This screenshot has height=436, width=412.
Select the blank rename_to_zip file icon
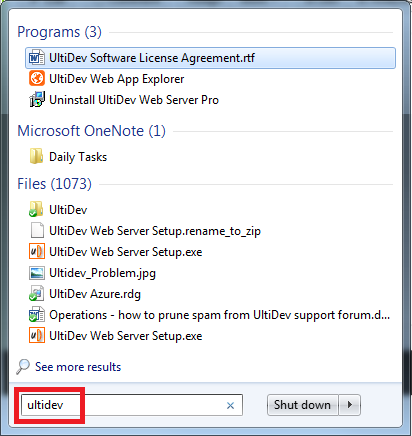pyautogui.click(x=36, y=231)
